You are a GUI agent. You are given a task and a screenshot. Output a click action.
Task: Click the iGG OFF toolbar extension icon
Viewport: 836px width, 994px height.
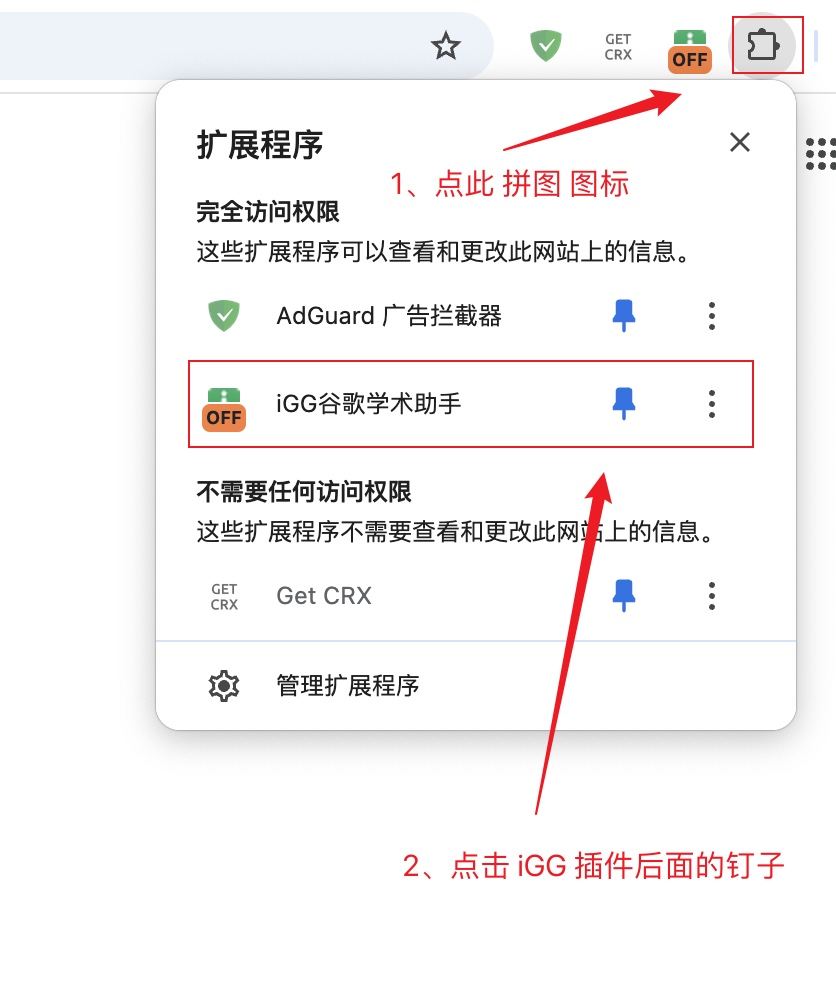pyautogui.click(x=690, y=51)
